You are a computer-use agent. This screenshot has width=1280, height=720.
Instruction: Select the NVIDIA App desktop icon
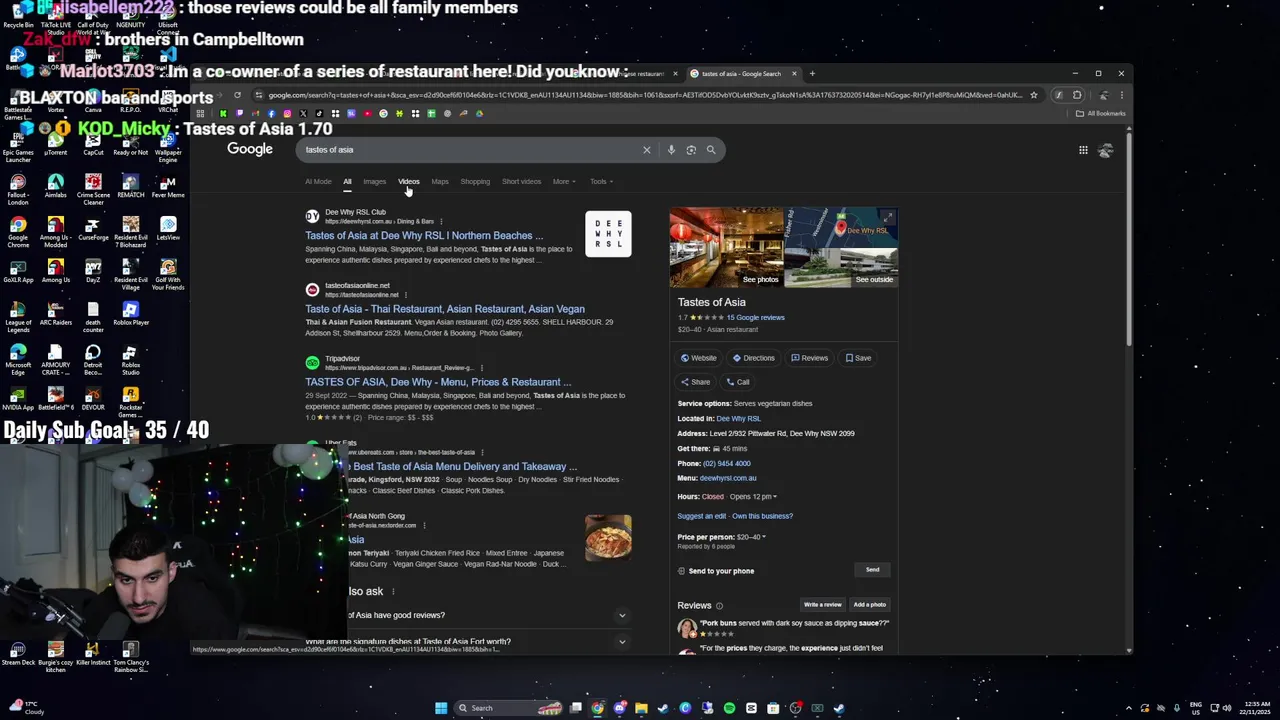18,399
